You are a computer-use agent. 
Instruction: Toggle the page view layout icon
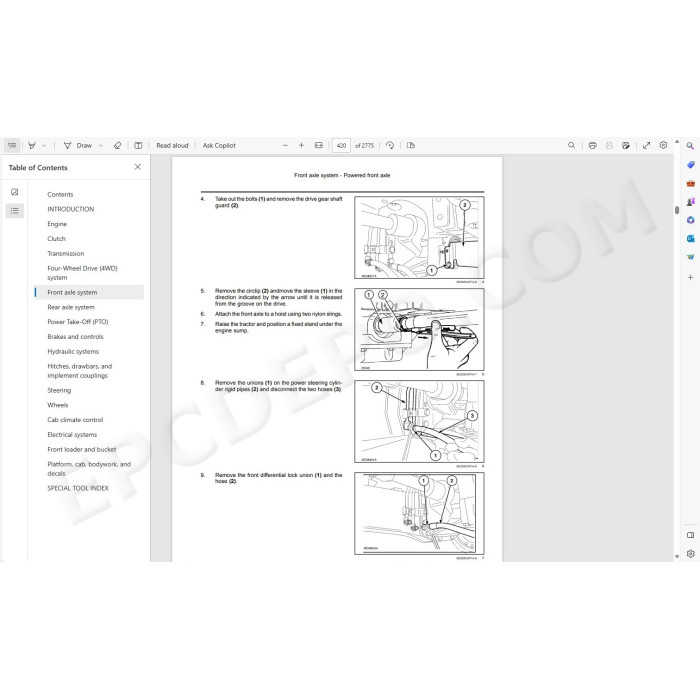[x=138, y=146]
